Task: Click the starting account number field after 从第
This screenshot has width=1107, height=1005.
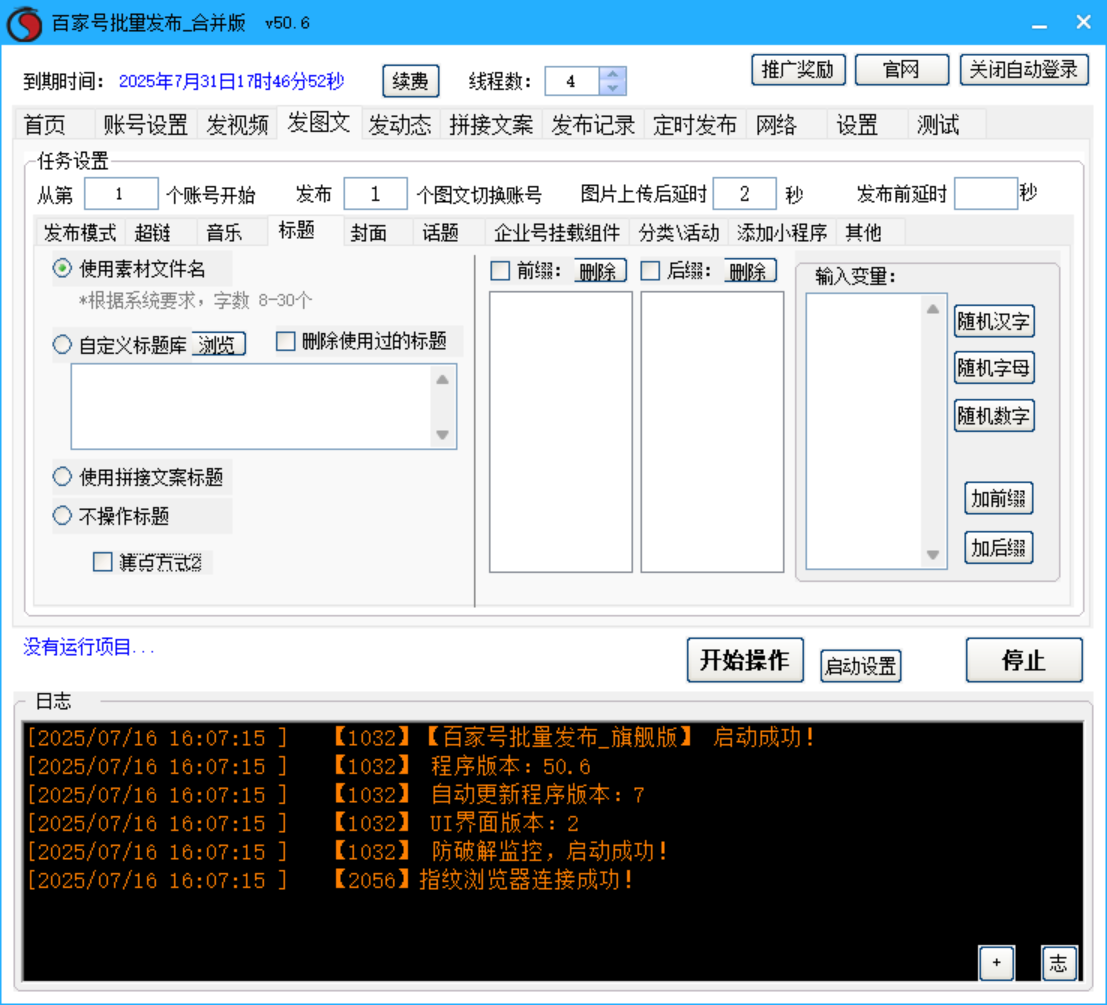Action: 121,193
